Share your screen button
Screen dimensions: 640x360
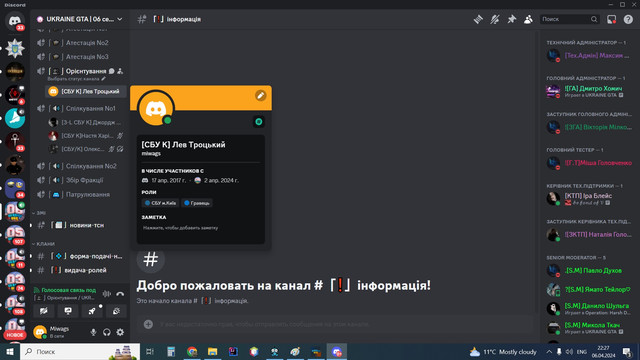coord(68,311)
